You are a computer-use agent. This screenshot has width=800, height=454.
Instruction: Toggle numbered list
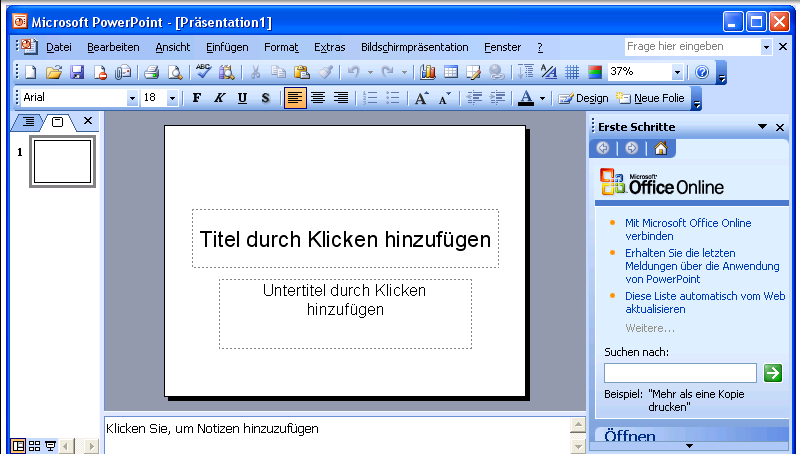tap(370, 98)
